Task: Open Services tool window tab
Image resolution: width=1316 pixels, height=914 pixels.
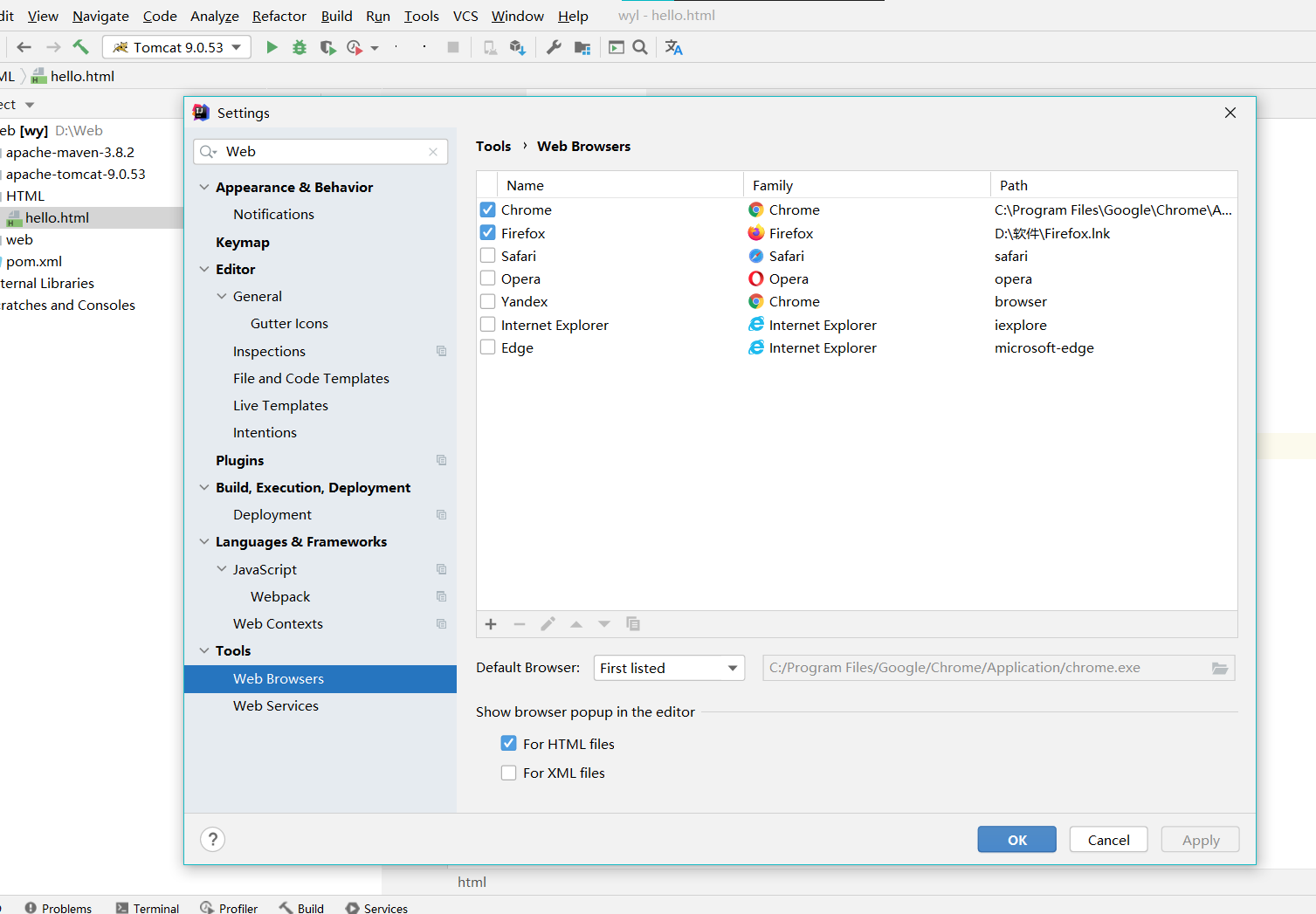Action: click(x=376, y=908)
